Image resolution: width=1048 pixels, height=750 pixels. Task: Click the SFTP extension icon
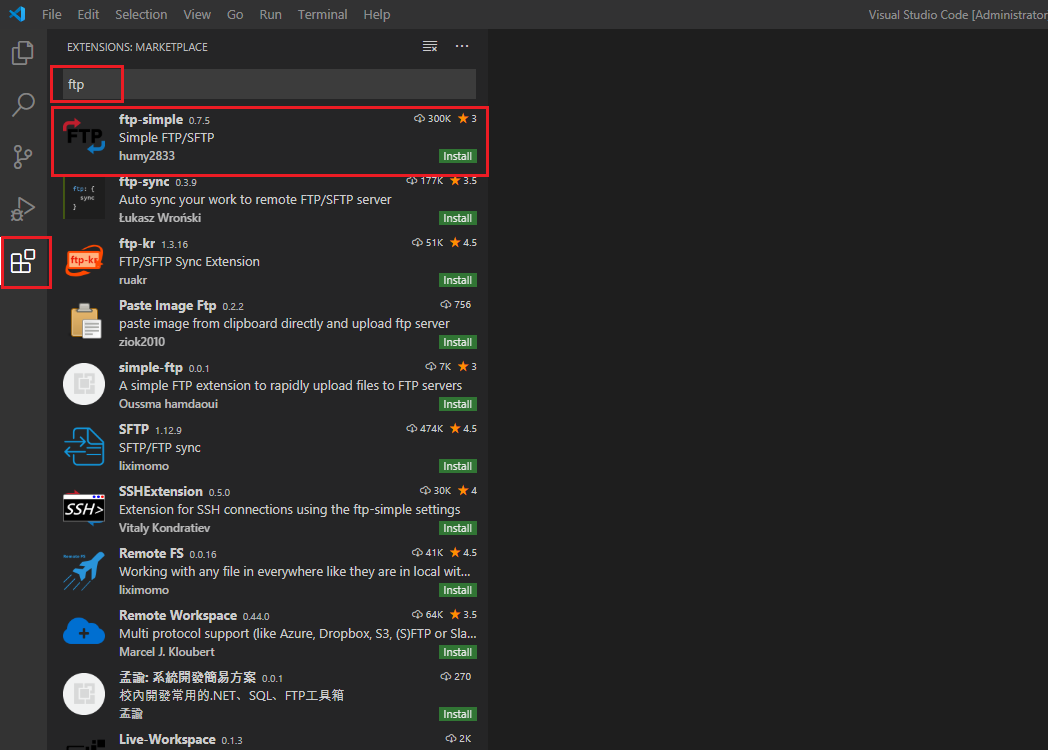pyautogui.click(x=84, y=446)
